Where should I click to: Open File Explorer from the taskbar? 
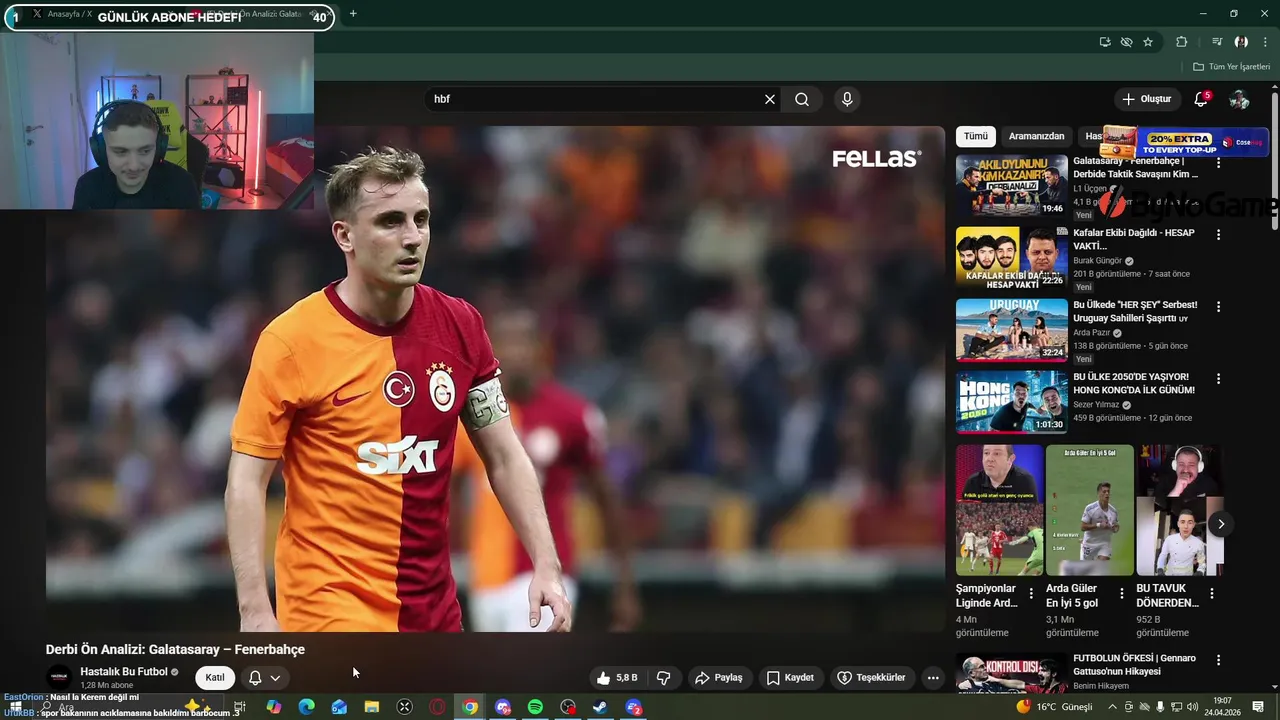click(x=372, y=707)
